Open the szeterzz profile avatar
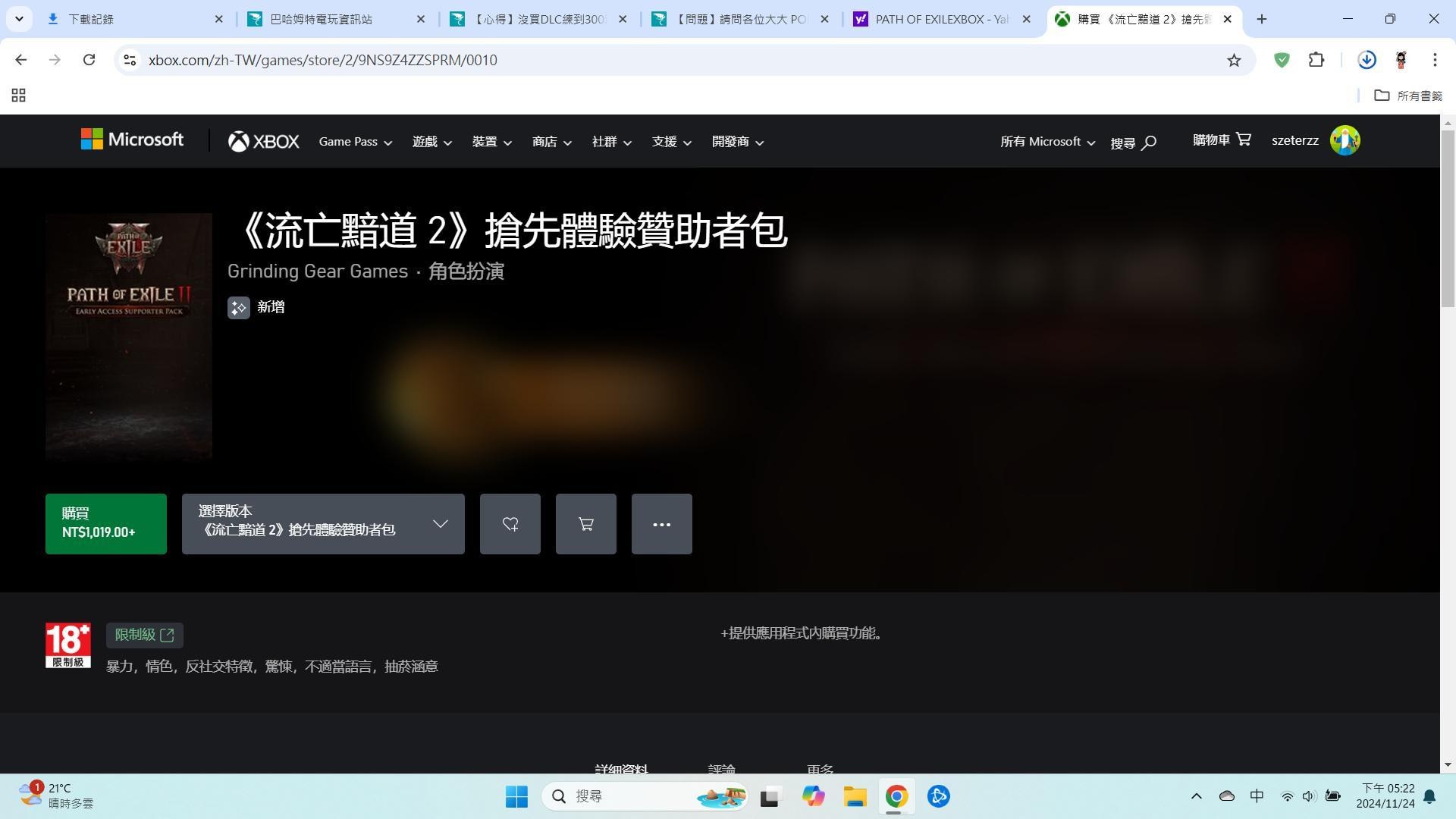The width and height of the screenshot is (1456, 819). (1345, 140)
